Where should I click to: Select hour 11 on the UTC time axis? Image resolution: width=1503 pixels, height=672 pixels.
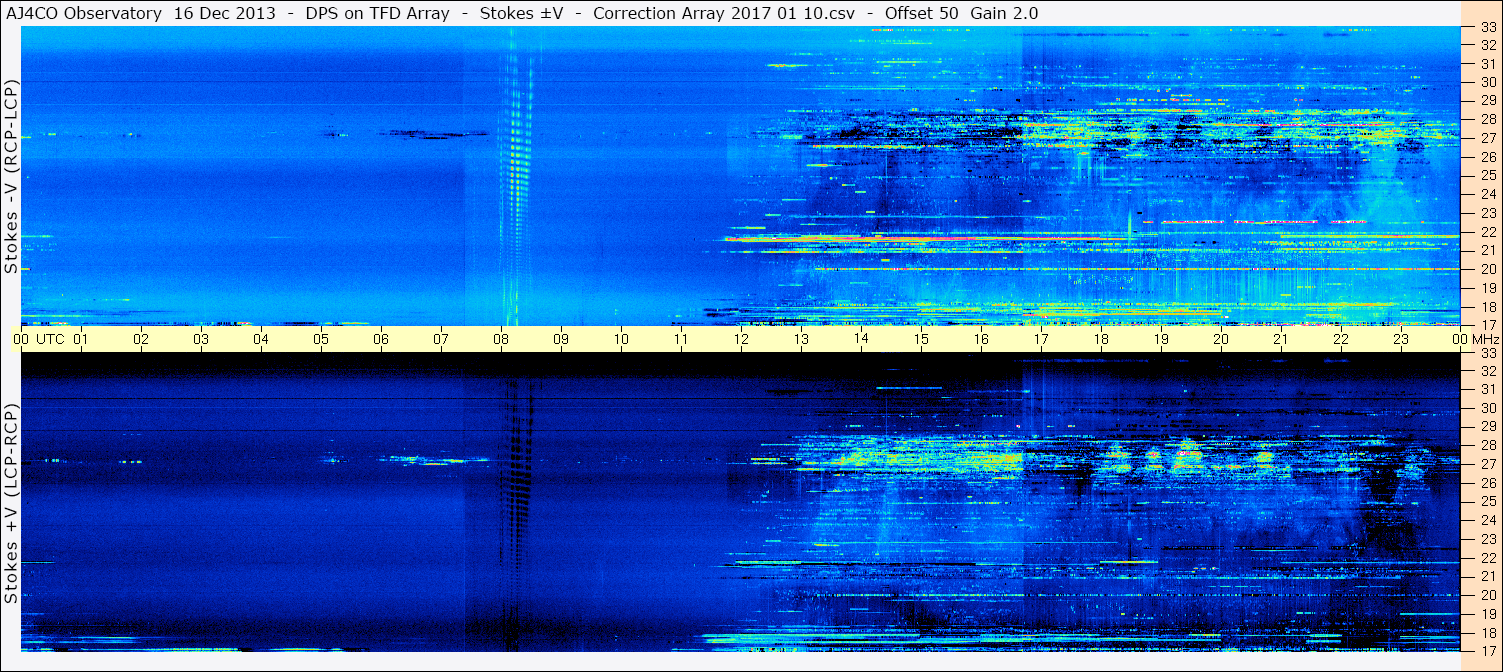[x=681, y=339]
